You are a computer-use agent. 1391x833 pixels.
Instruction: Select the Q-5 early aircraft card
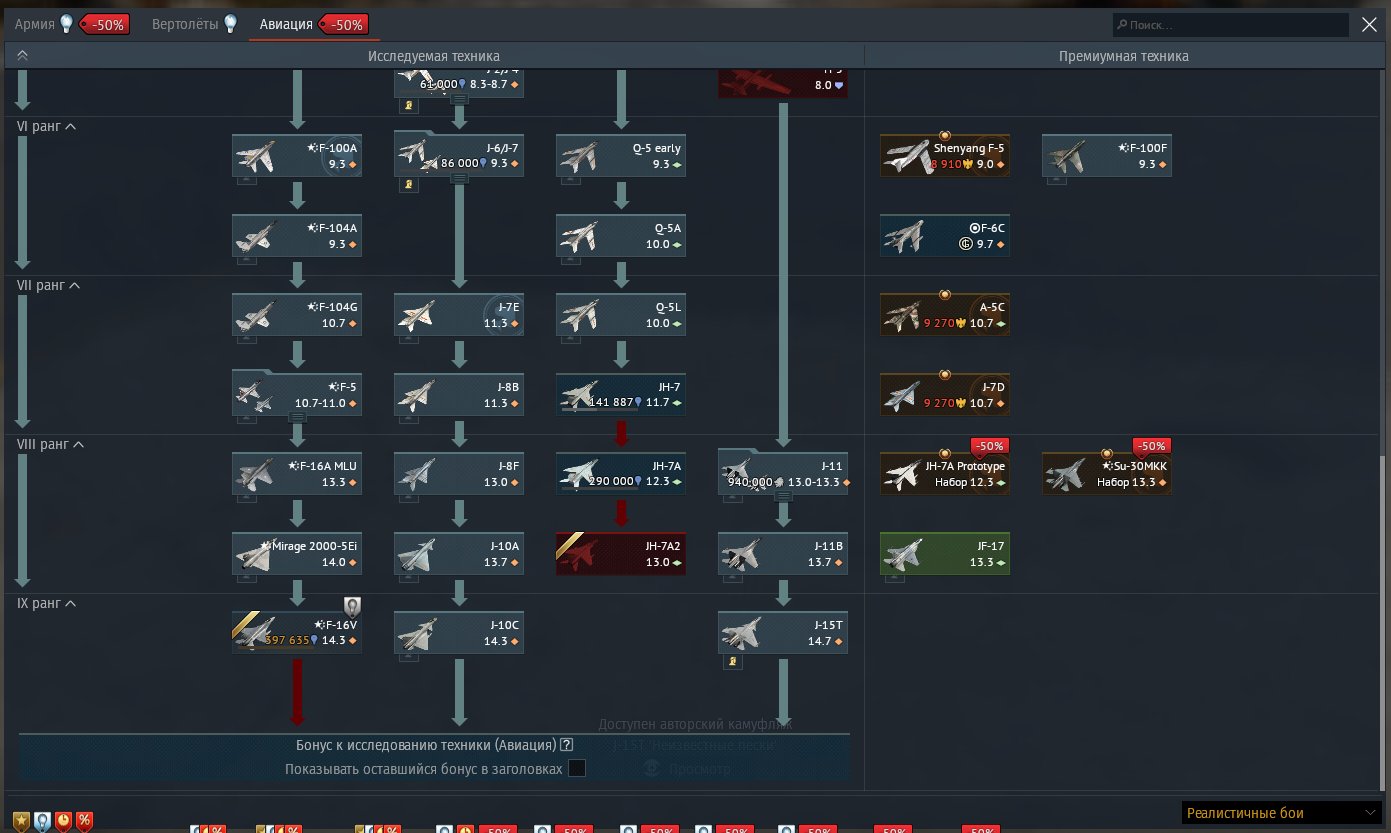[621, 155]
